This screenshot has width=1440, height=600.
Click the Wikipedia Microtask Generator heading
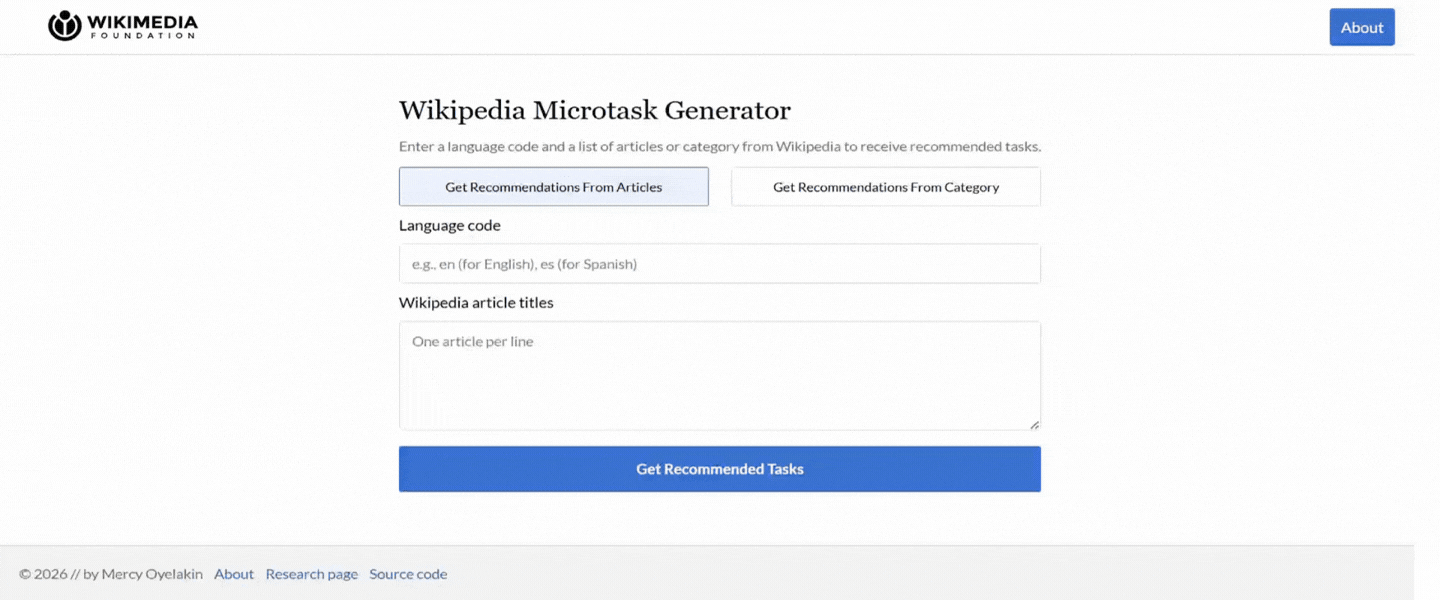pos(594,110)
